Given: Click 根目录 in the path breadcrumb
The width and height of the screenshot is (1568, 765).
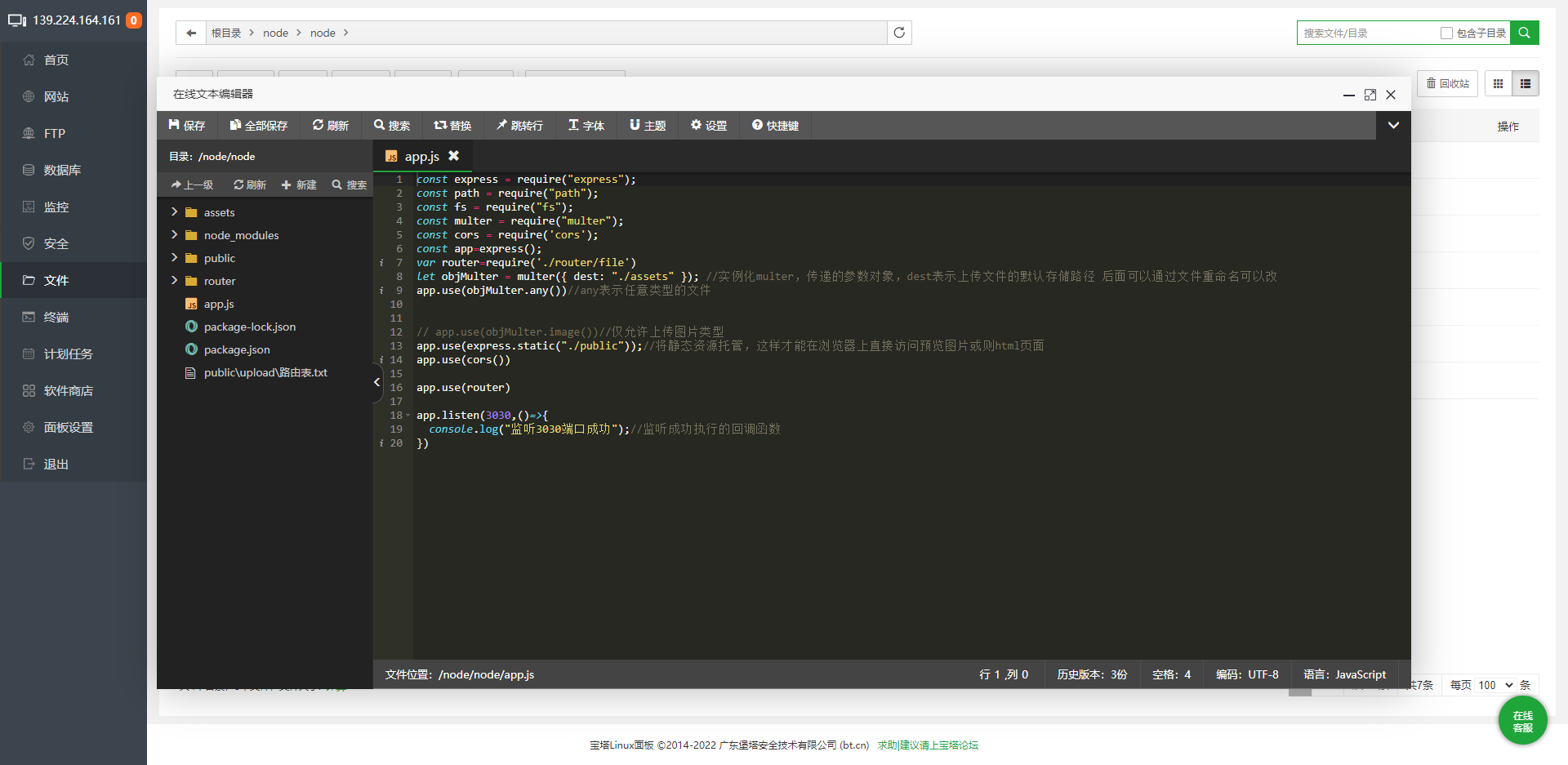Looking at the screenshot, I should pos(226,33).
